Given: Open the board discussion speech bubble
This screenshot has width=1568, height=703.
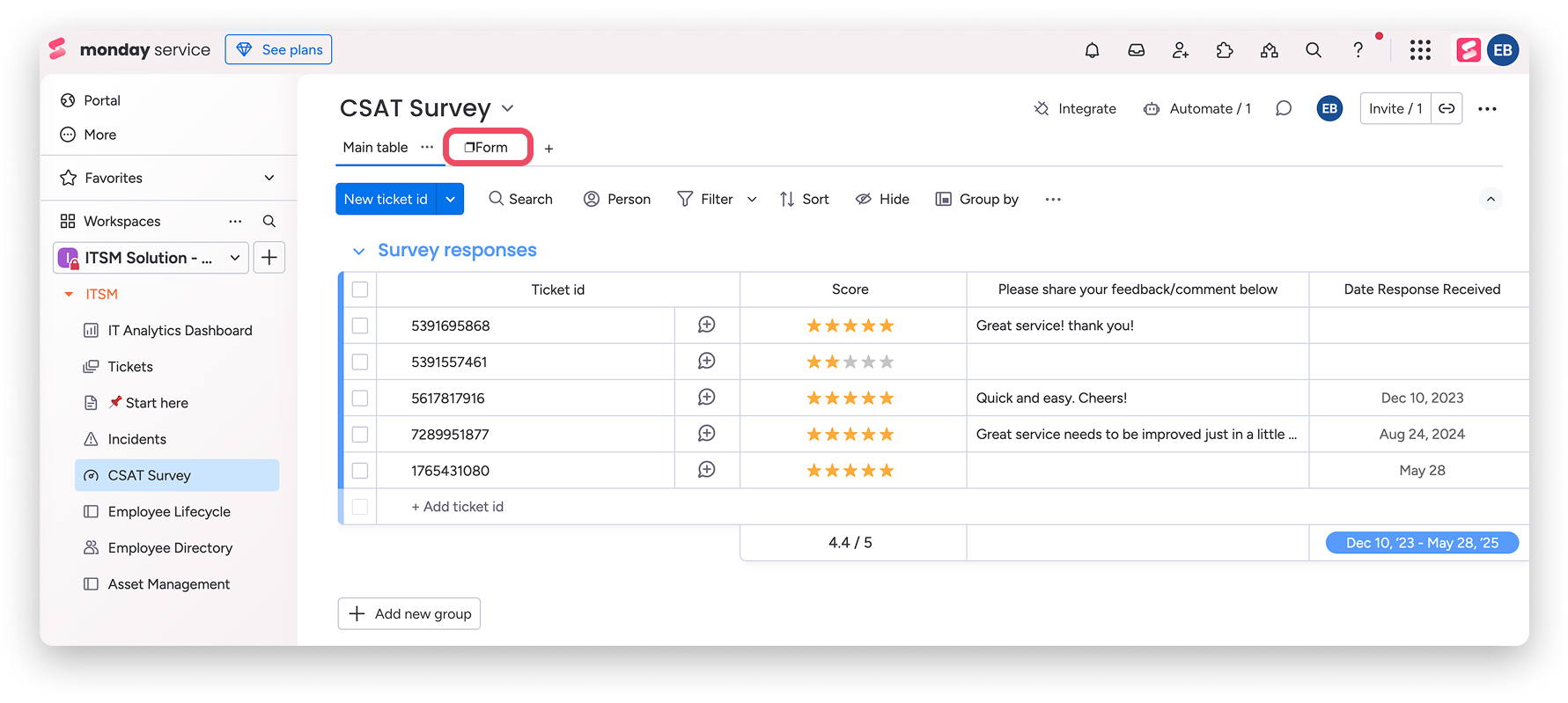Looking at the screenshot, I should tap(1284, 108).
